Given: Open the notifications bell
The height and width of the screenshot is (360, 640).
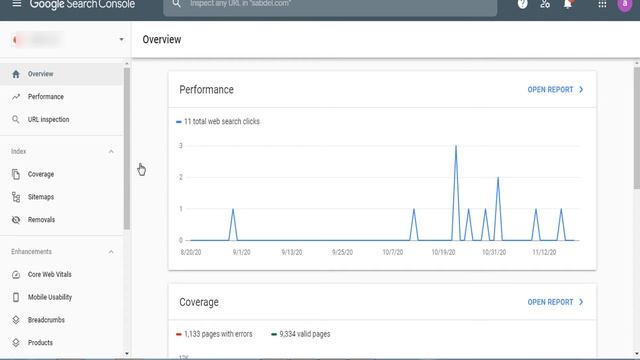Looking at the screenshot, I should (567, 4).
